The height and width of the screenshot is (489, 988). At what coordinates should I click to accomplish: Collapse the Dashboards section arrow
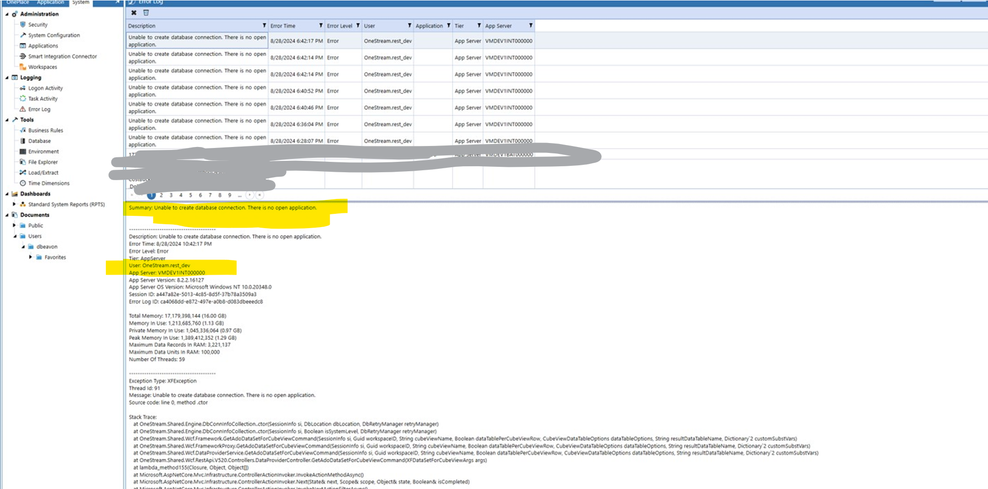[x=6, y=194]
